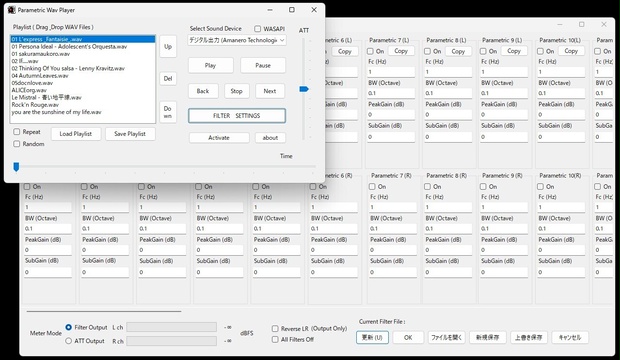This screenshot has height=360, width=620.
Task: Select 02 Thinking Of You salsa track
Action: point(83,68)
